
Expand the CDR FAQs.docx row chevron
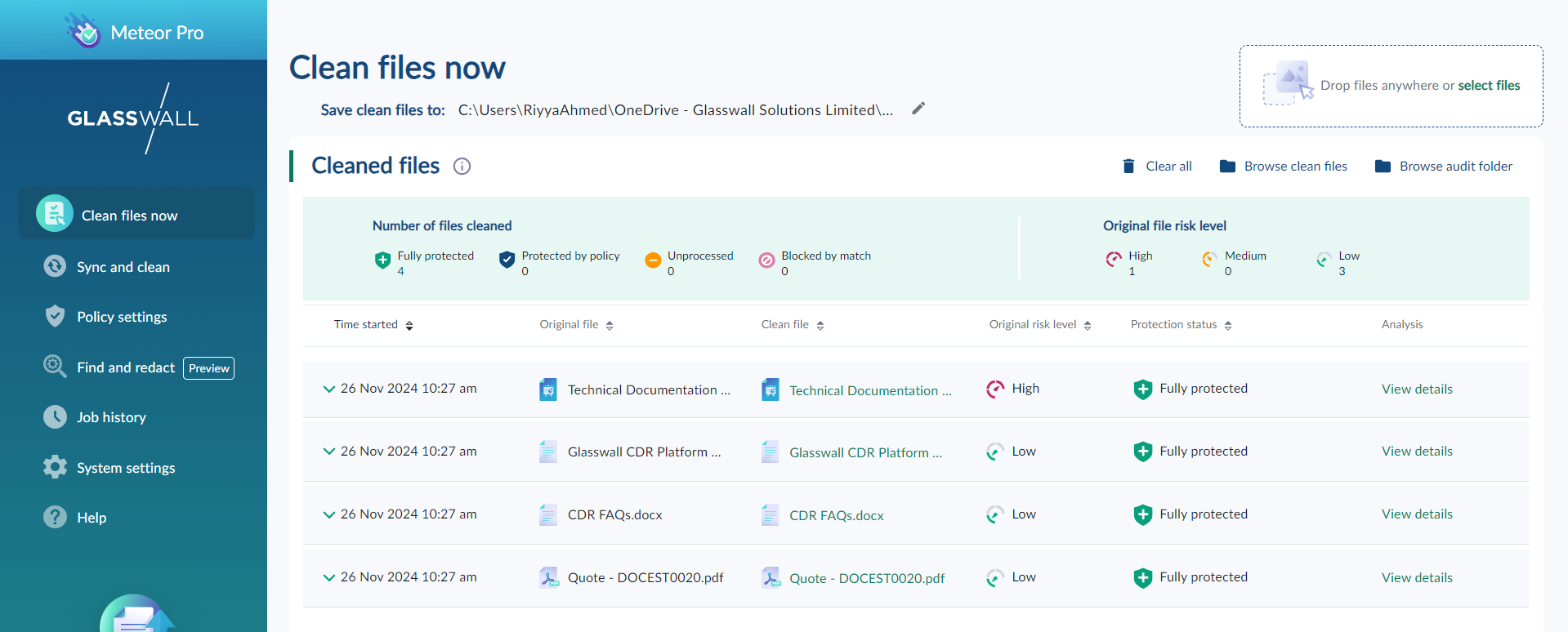328,514
